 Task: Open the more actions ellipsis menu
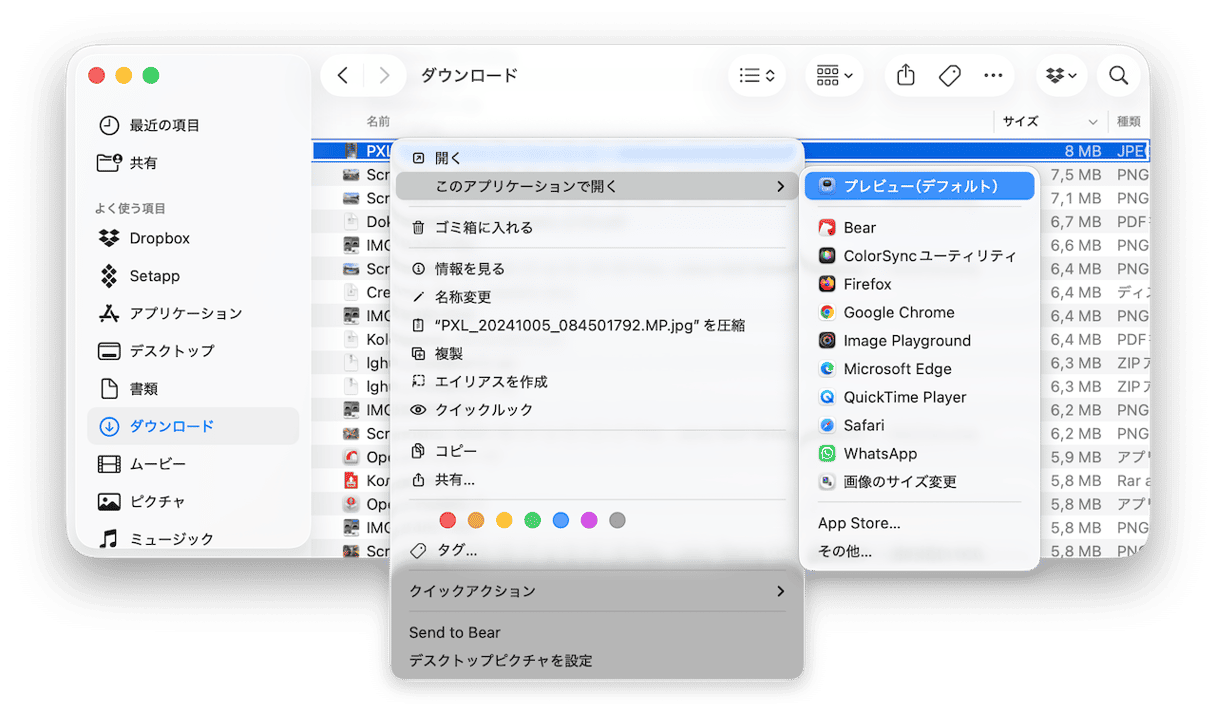pos(993,75)
